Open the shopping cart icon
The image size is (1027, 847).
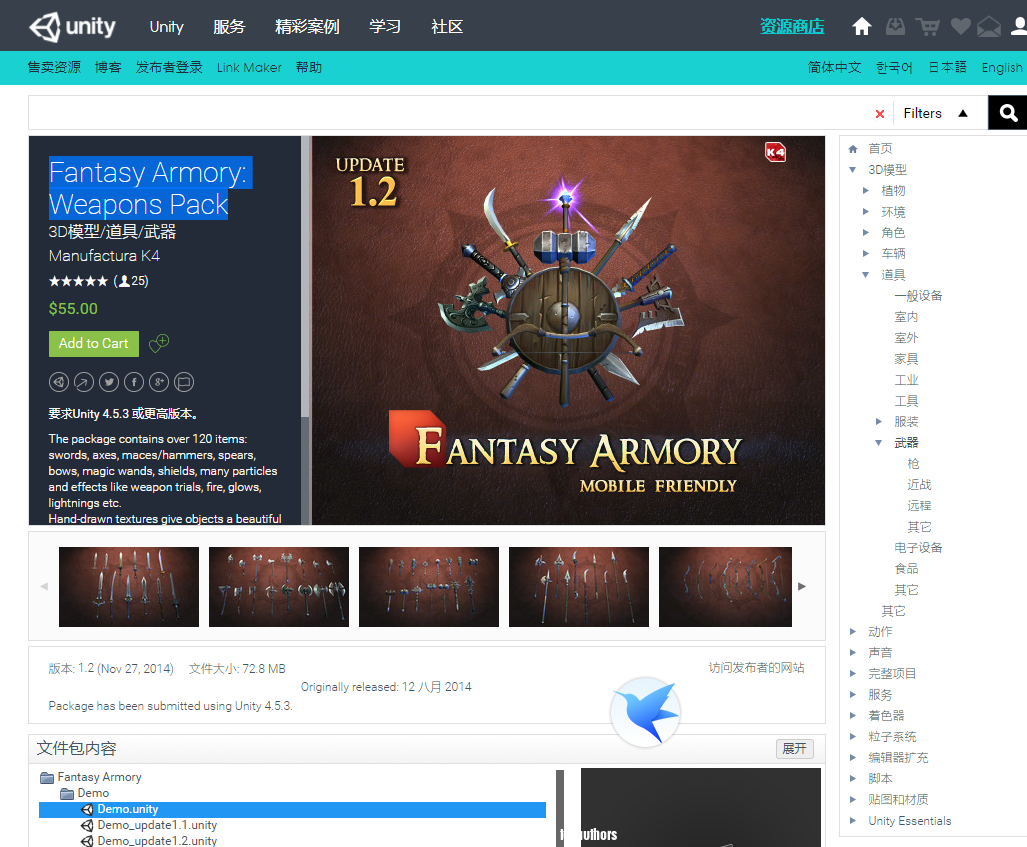pyautogui.click(x=927, y=27)
